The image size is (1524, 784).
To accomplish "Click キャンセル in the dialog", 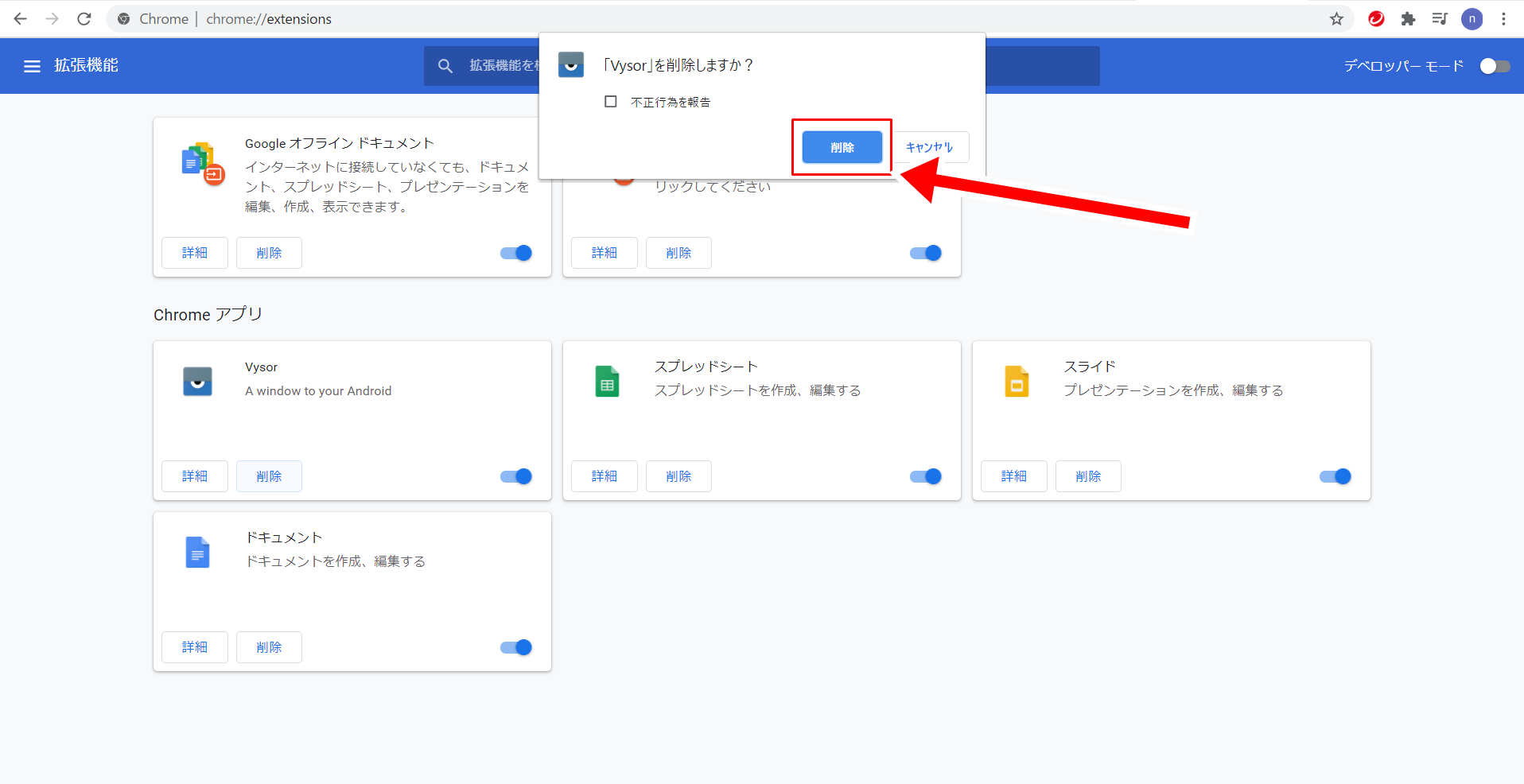I will pos(929,147).
